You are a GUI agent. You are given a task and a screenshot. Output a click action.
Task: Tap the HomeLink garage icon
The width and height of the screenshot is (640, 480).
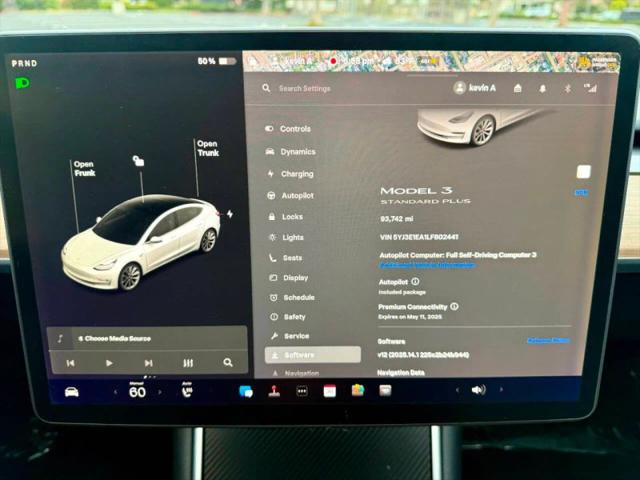click(x=518, y=88)
